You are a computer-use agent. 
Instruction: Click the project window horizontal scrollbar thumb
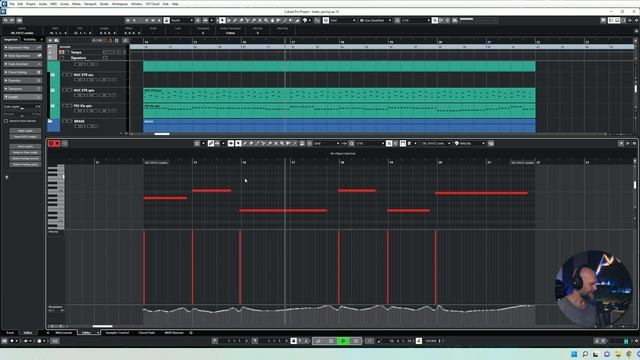[x=162, y=133]
